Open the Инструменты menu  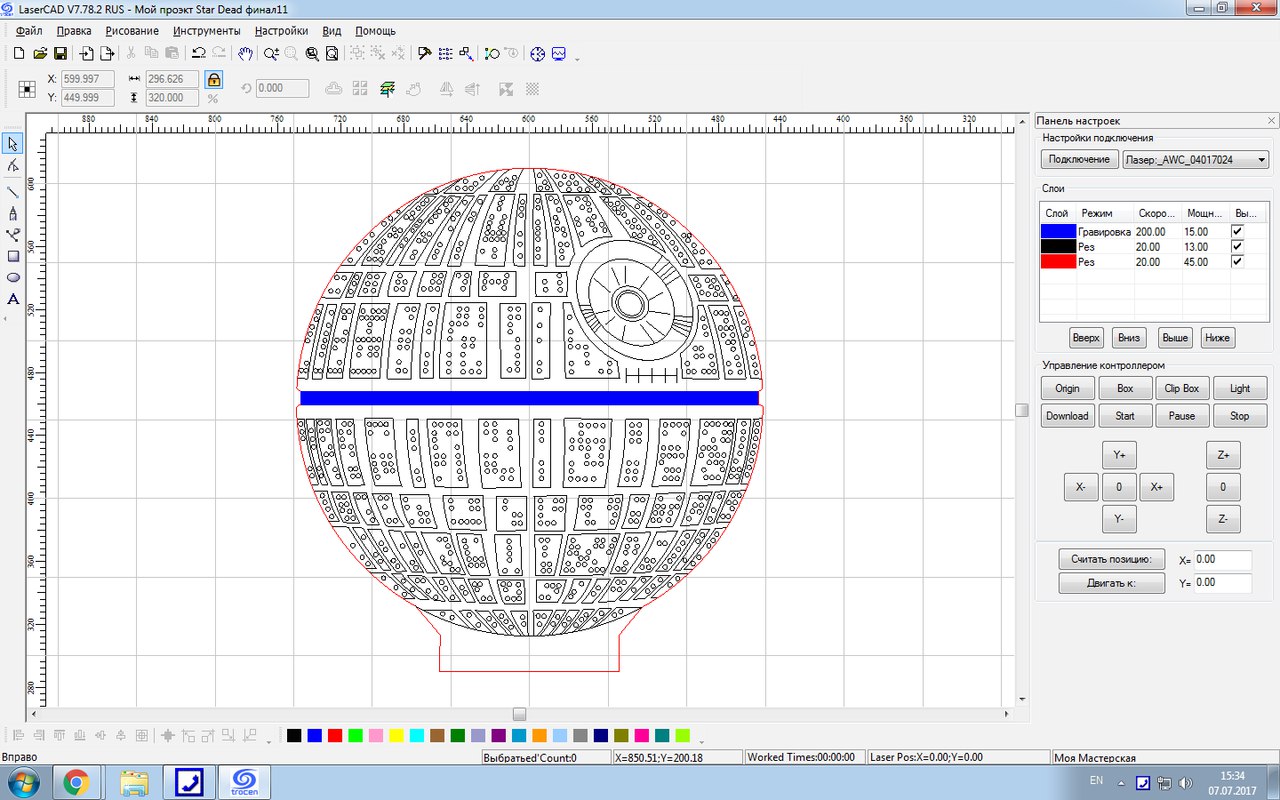pyautogui.click(x=206, y=31)
